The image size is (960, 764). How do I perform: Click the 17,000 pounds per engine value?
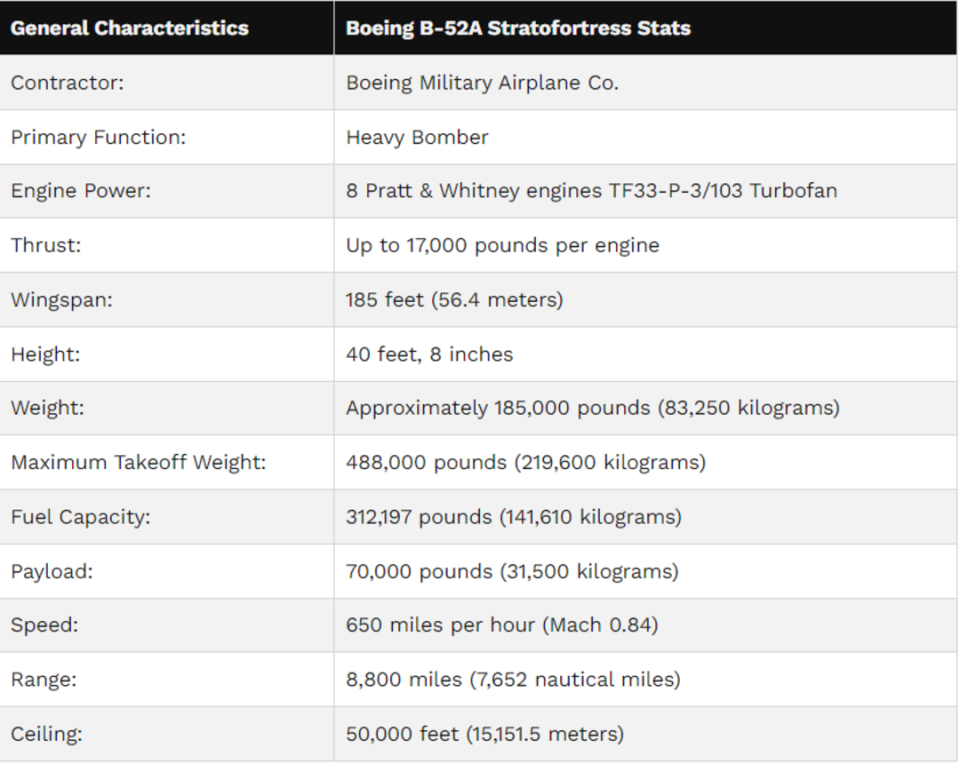502,246
